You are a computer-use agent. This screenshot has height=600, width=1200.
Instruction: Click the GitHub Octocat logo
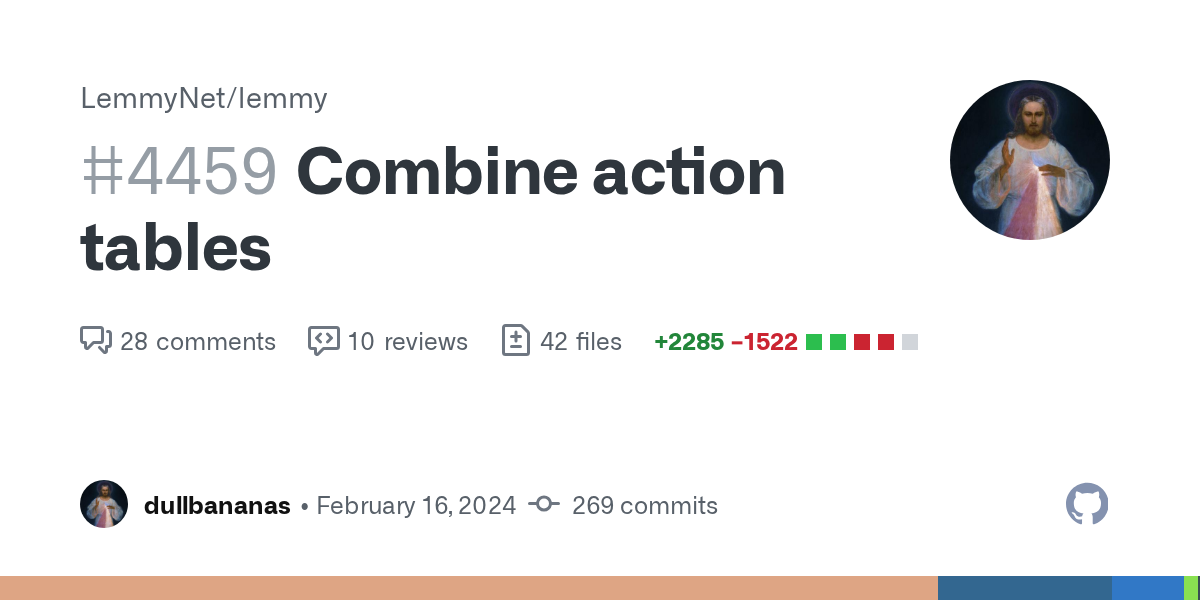[x=1087, y=504]
